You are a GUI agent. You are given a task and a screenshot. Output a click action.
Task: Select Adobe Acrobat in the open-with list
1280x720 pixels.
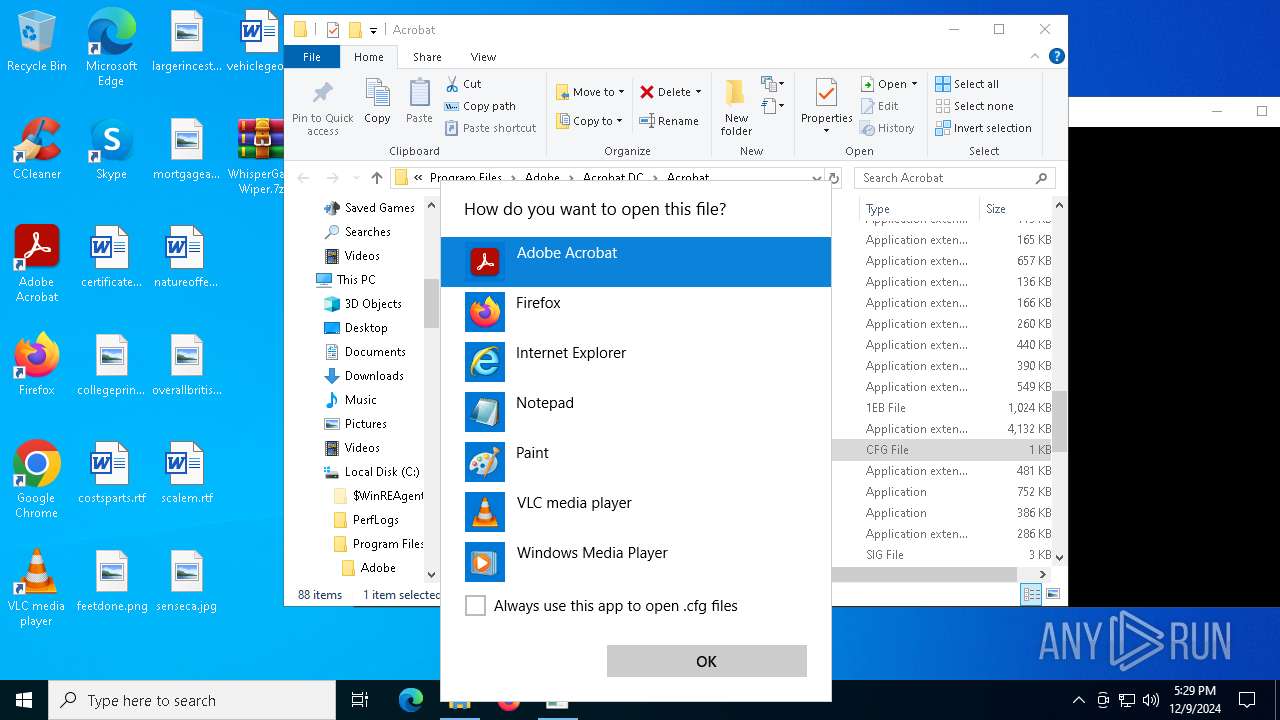635,262
